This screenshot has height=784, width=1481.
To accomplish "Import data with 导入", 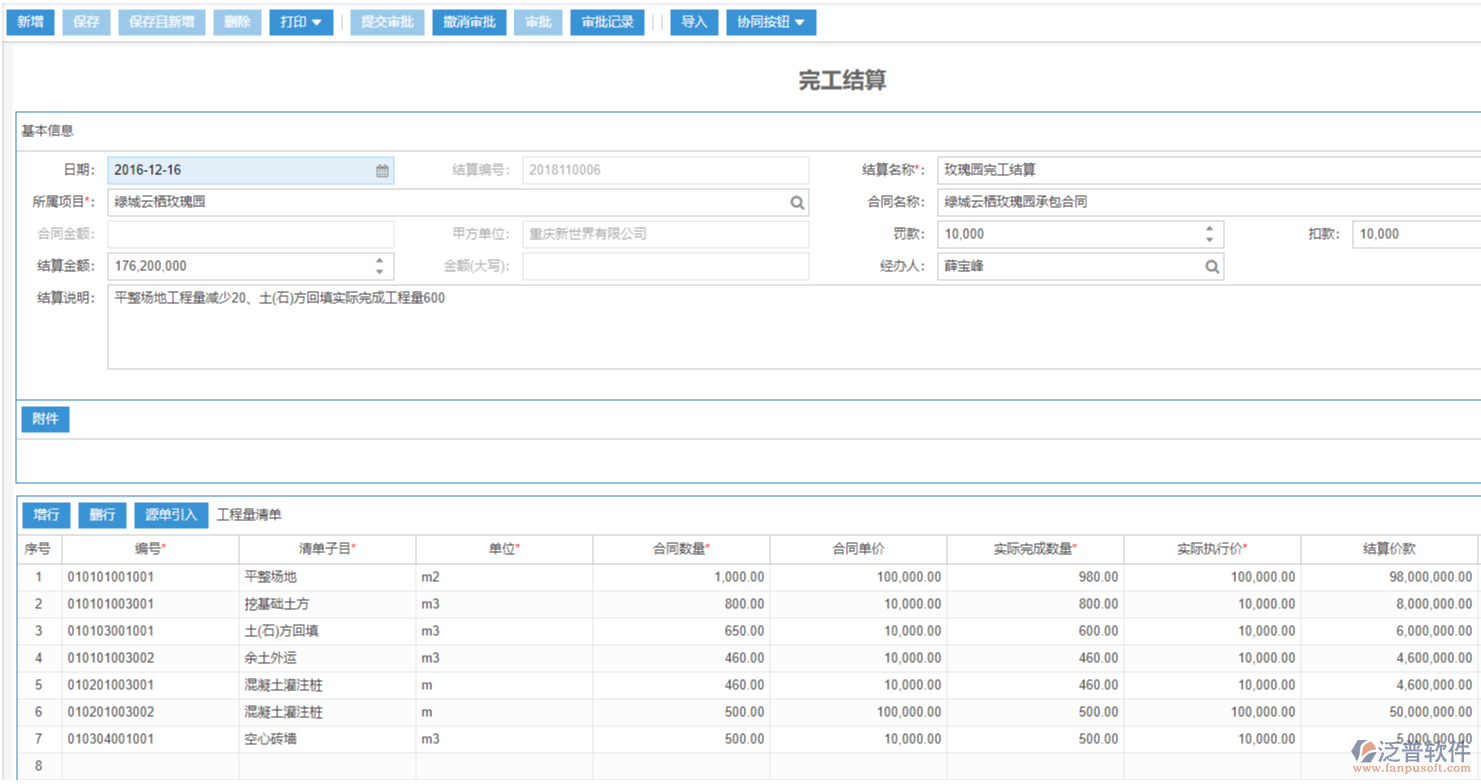I will [x=694, y=22].
